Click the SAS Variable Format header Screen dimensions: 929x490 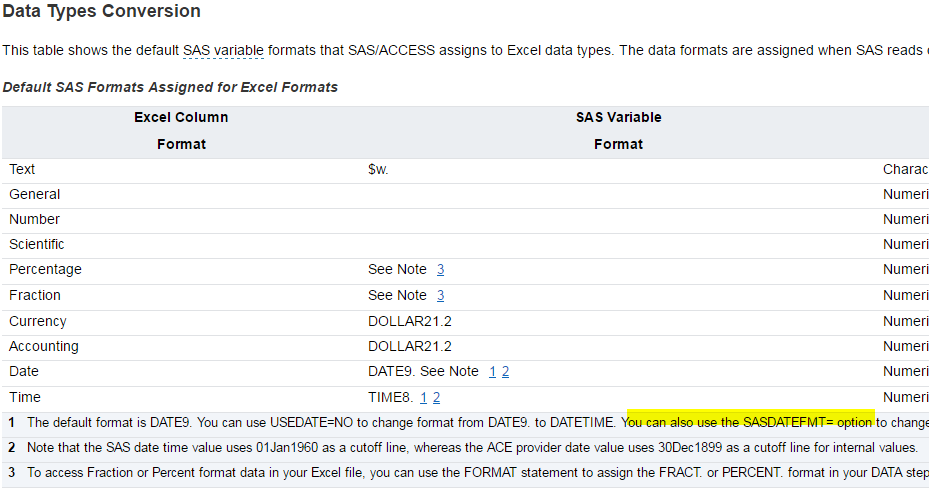[x=618, y=131]
